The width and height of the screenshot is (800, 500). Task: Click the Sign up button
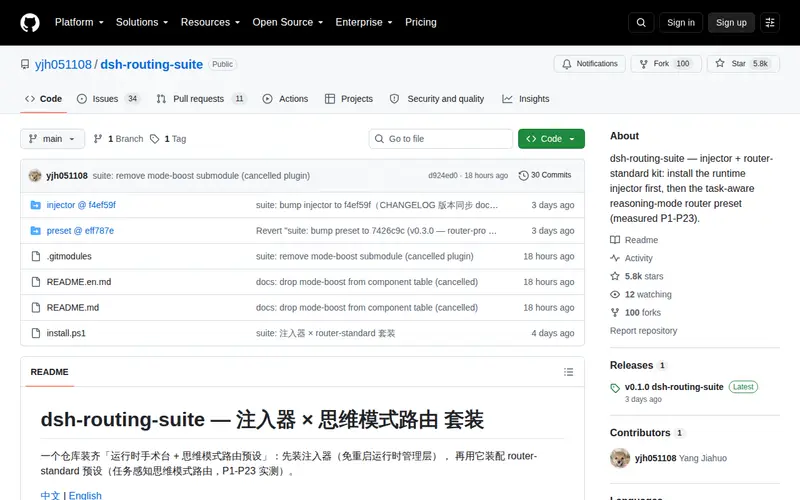click(731, 22)
